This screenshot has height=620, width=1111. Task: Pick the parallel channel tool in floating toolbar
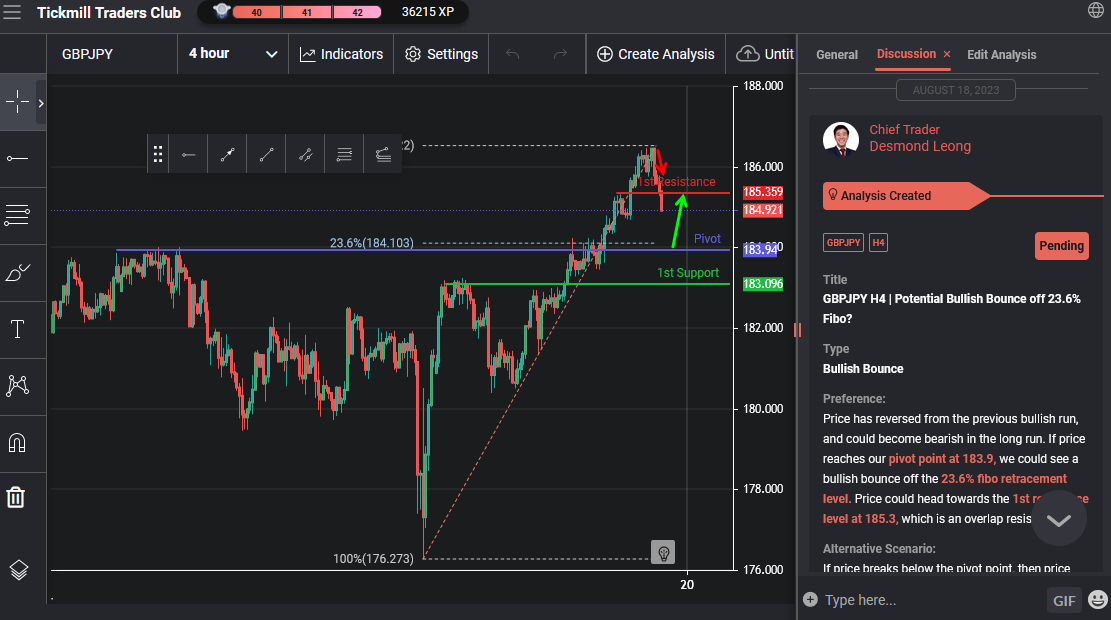[305, 154]
